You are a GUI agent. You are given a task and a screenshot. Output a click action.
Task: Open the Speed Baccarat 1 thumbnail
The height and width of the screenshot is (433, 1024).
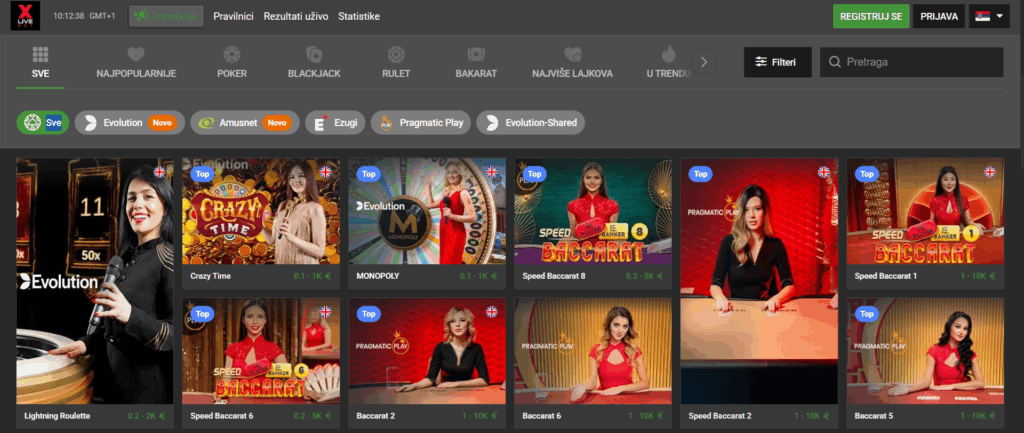pyautogui.click(x=925, y=211)
